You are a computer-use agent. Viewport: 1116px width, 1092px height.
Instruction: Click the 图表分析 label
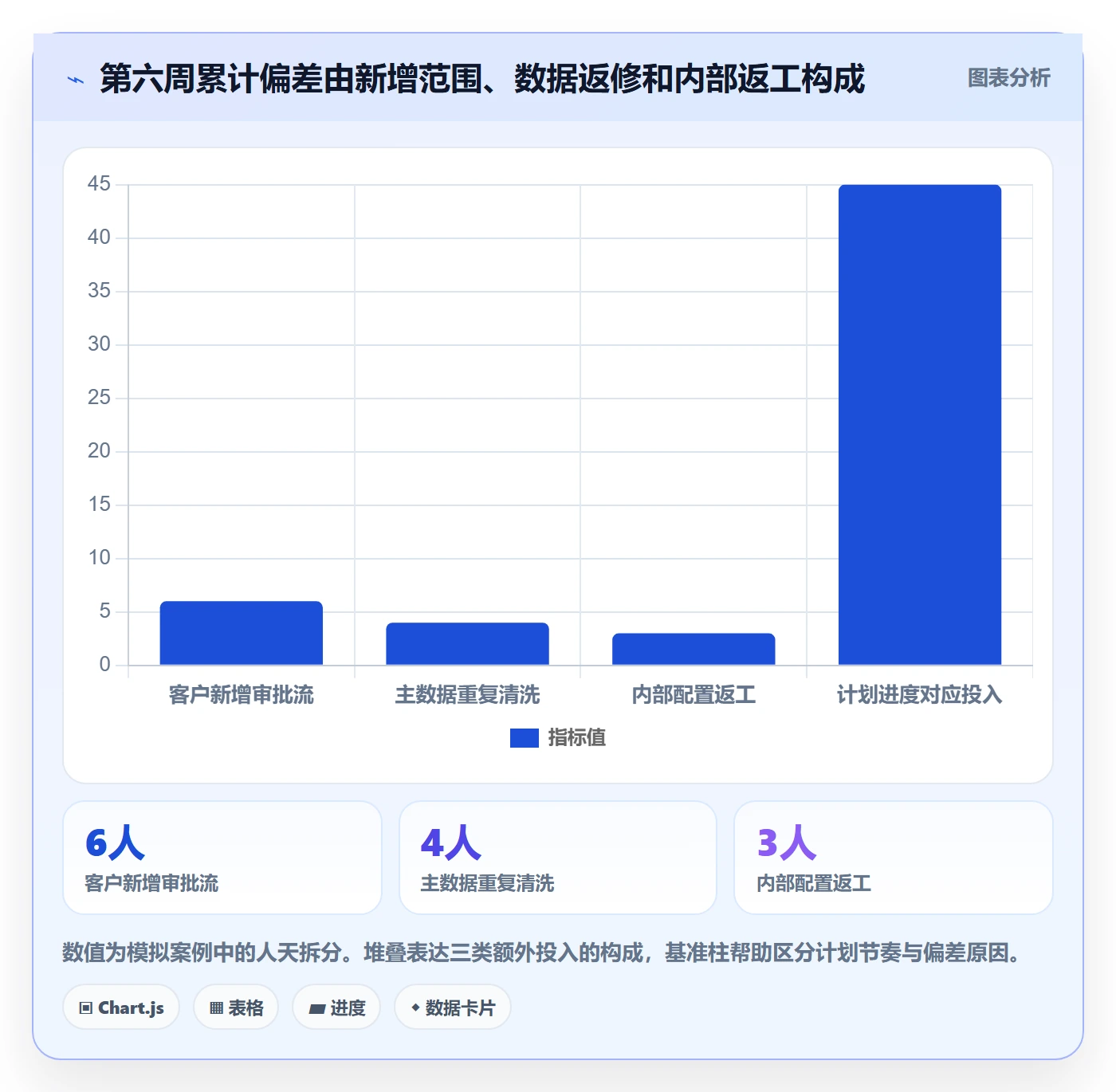1008,78
